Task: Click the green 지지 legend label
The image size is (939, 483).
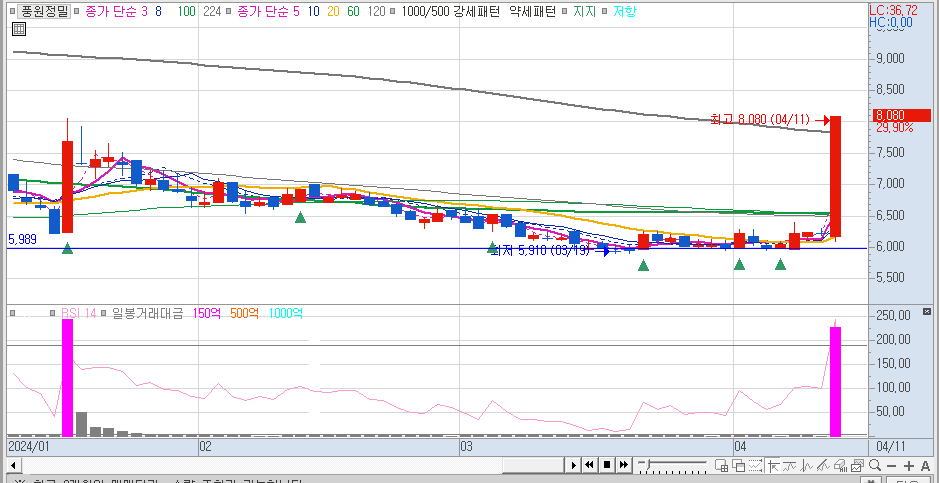Action: tap(584, 11)
